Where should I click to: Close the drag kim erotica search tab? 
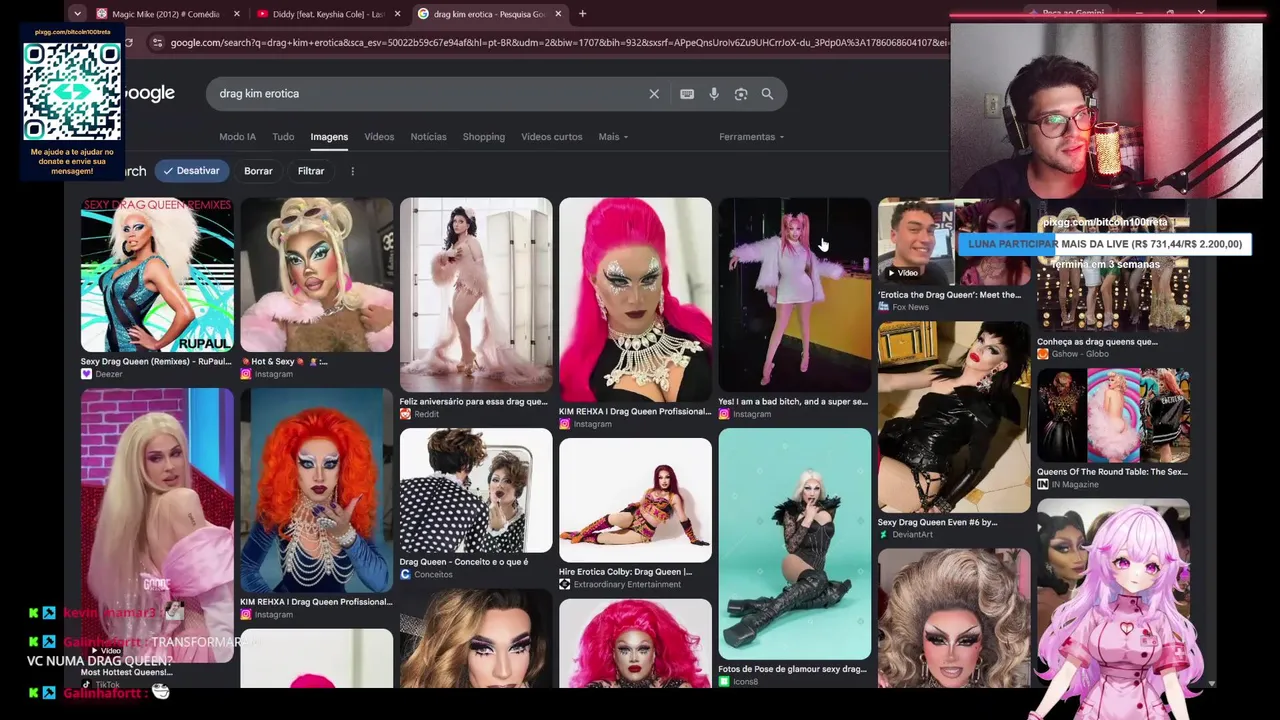(558, 14)
